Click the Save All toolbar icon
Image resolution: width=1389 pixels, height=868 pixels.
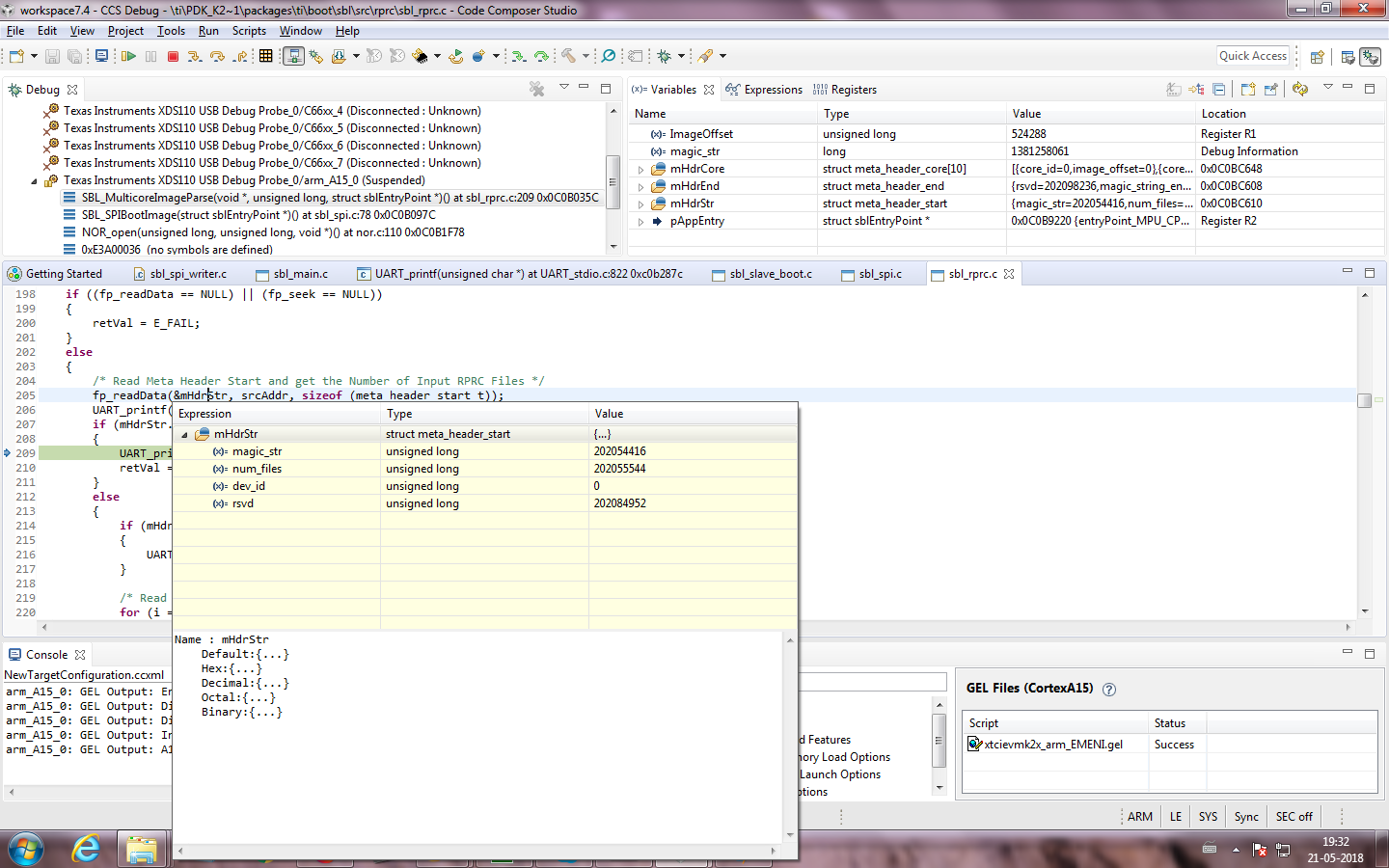click(x=75, y=56)
